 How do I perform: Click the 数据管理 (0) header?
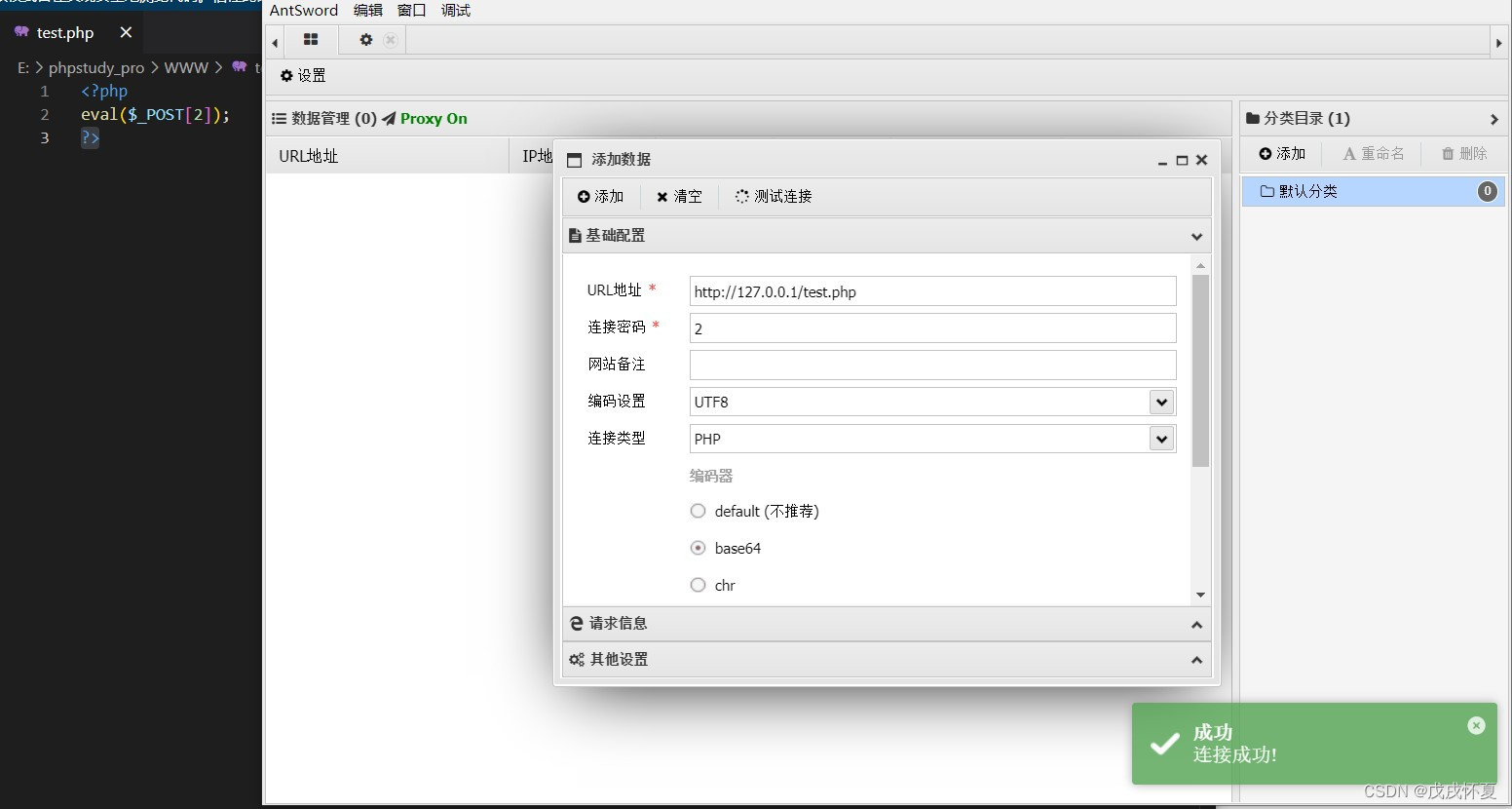(x=324, y=119)
